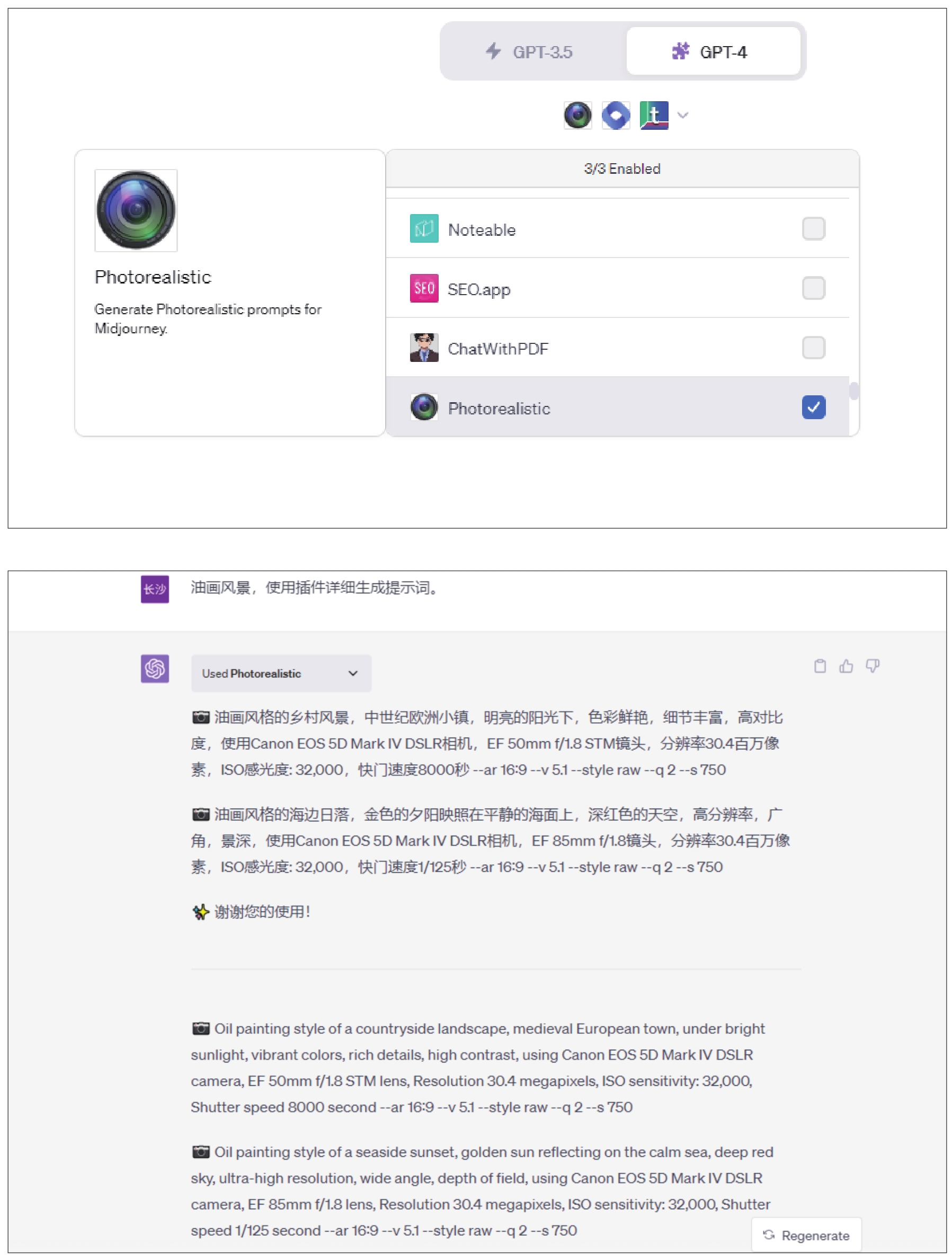Click the 'Generate Photorealistic prompts for Midjourney' description
The width and height of the screenshot is (952, 1258).
[208, 318]
